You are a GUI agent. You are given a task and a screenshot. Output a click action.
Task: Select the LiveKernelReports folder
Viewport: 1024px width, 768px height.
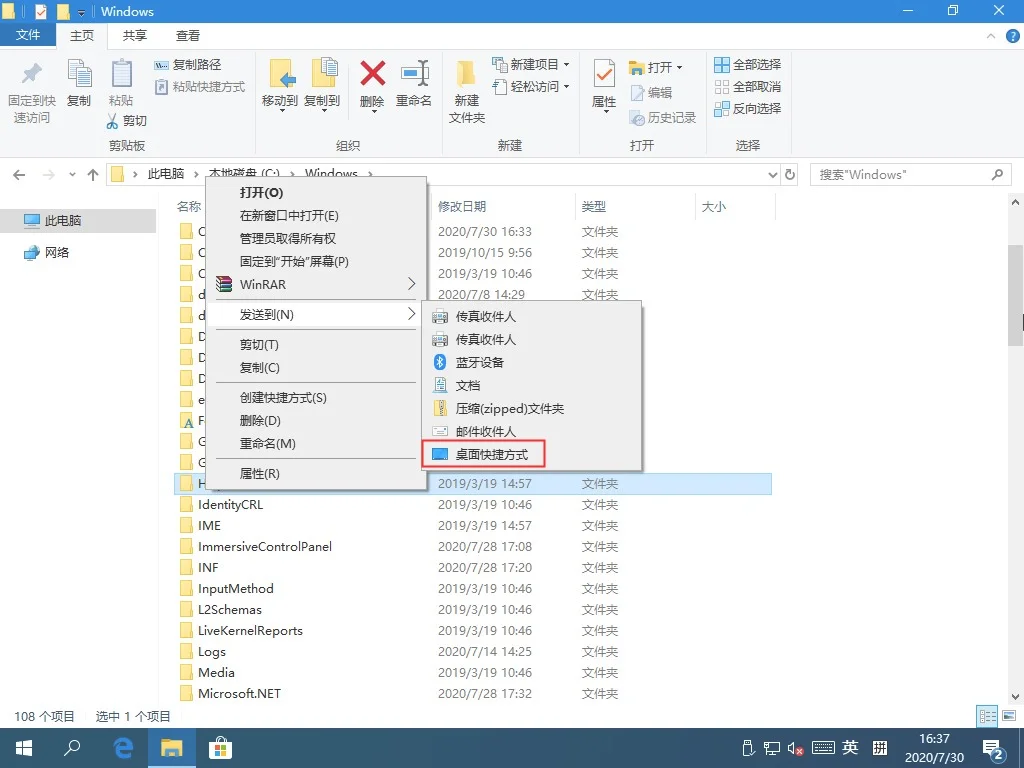[x=250, y=631]
